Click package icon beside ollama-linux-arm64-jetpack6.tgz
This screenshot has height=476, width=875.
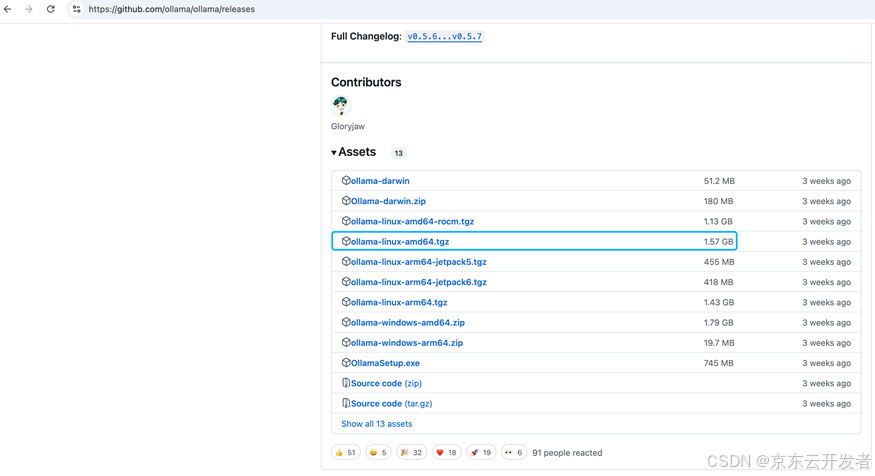(x=346, y=282)
